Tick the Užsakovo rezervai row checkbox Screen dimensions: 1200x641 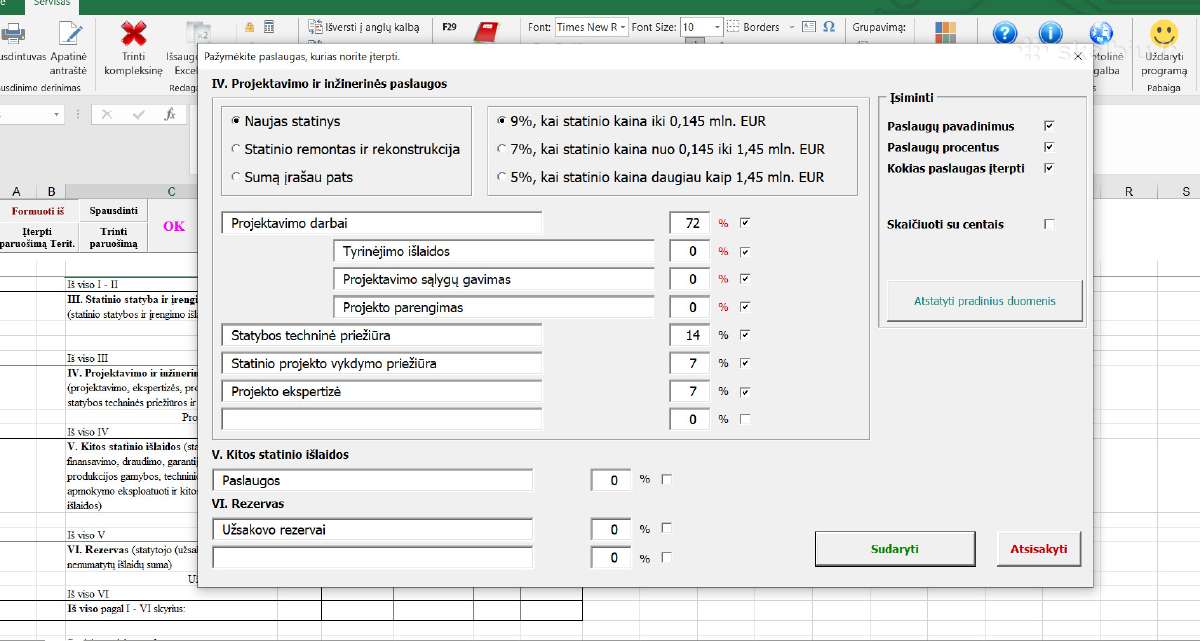[667, 529]
